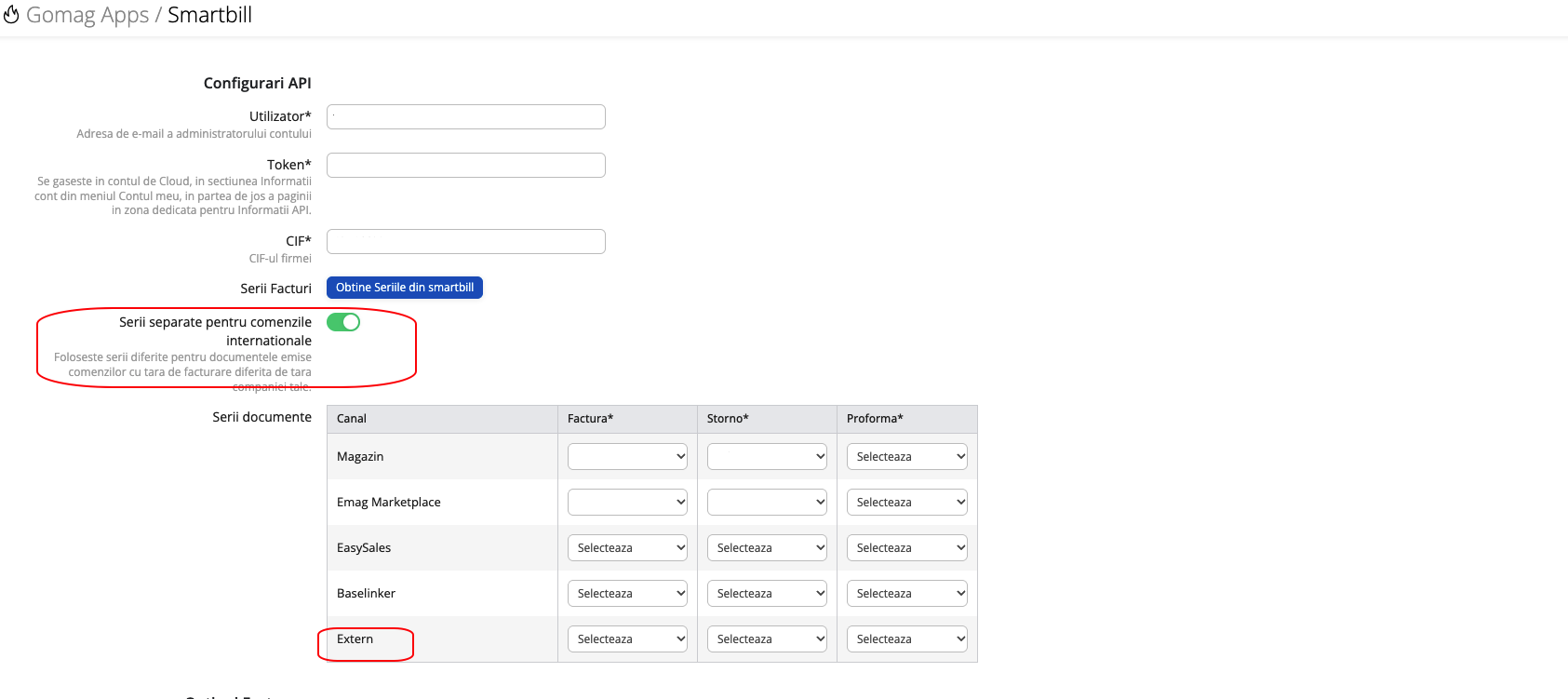1568x699 pixels.
Task: Click the Configurari API heading
Action: (x=258, y=83)
